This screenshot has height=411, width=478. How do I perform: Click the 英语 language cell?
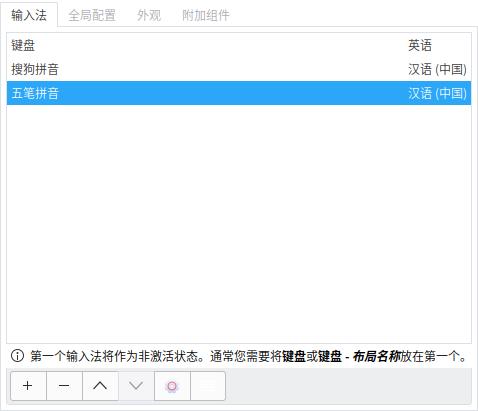coord(420,45)
